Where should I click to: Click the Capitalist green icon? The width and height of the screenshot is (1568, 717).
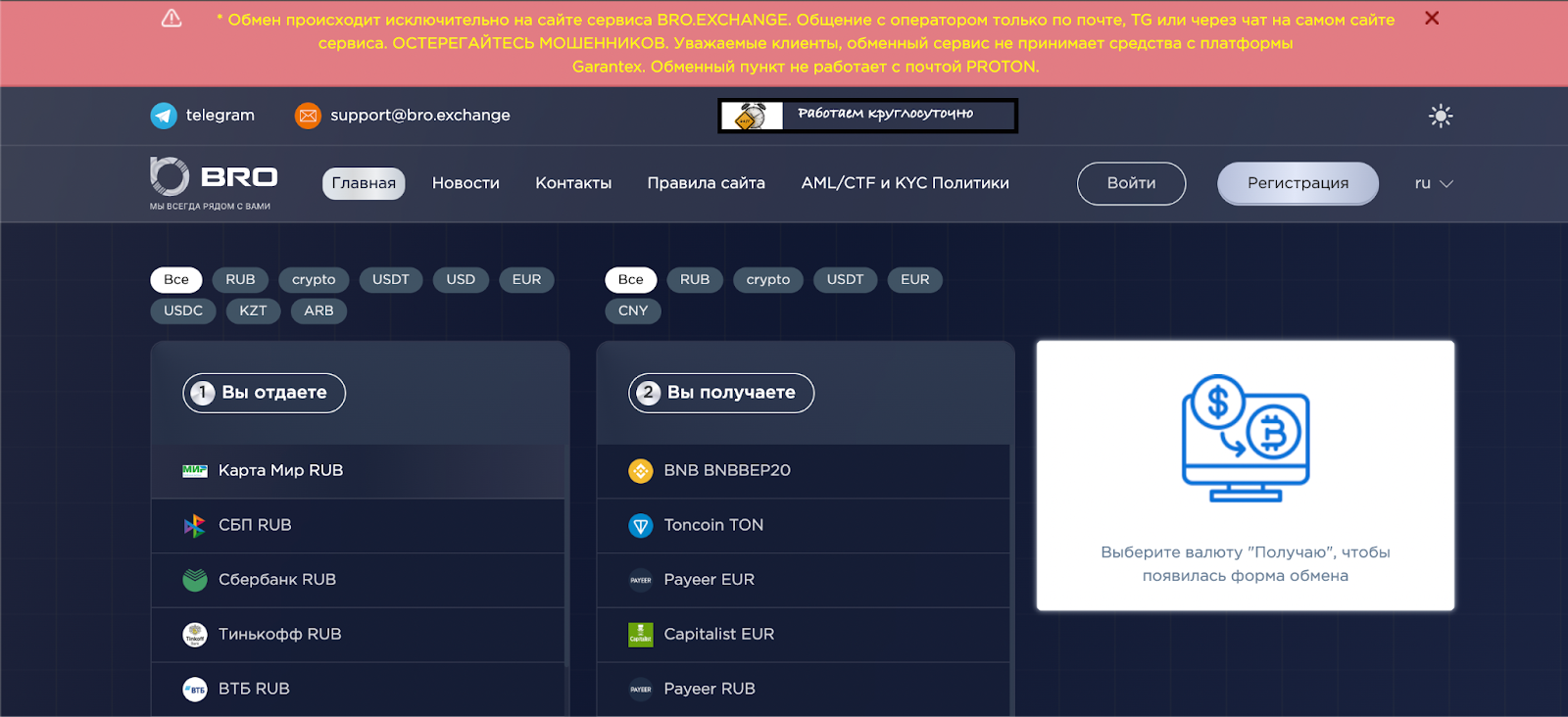point(641,635)
